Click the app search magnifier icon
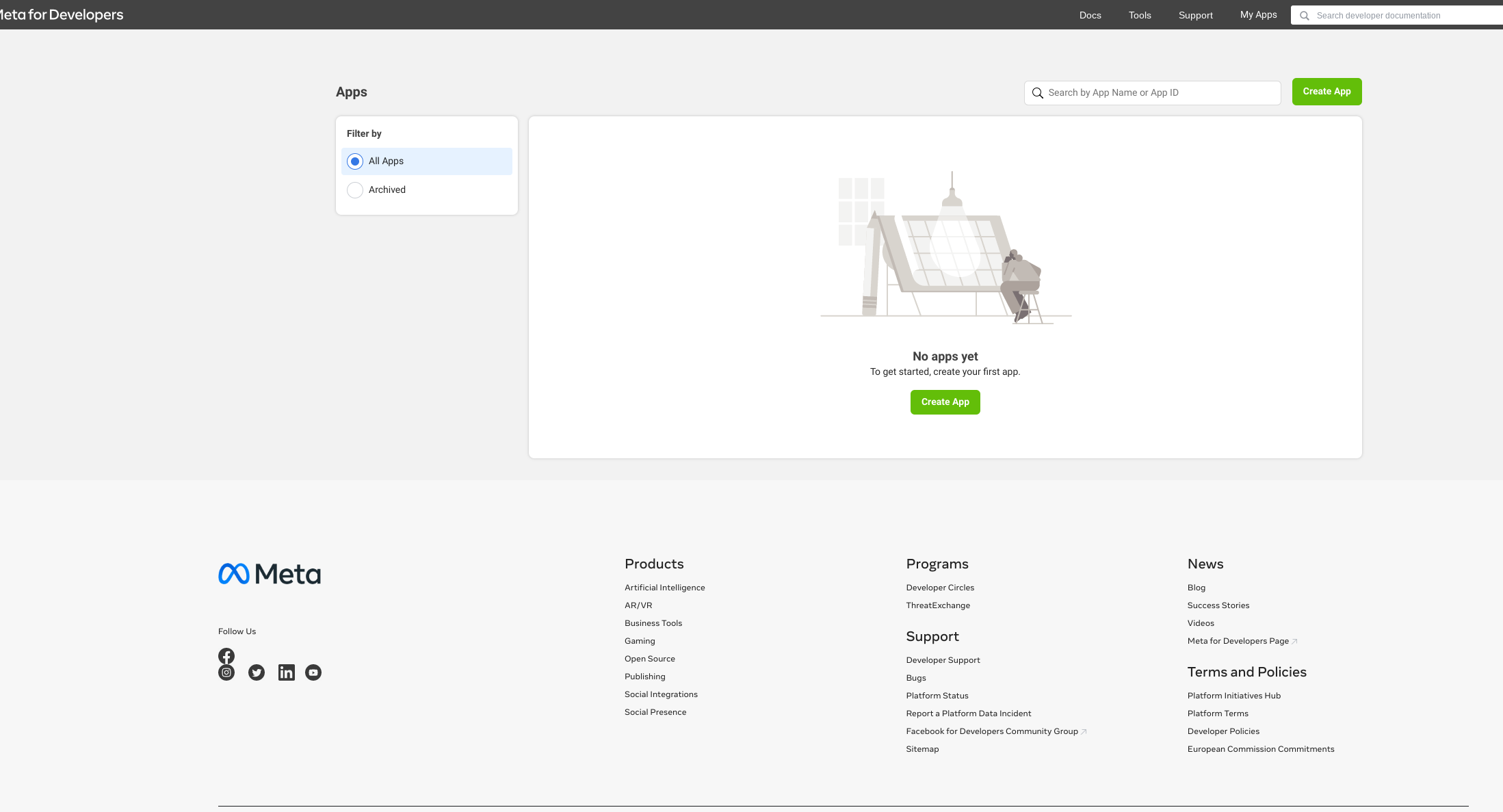The width and height of the screenshot is (1503, 812). 1038,93
